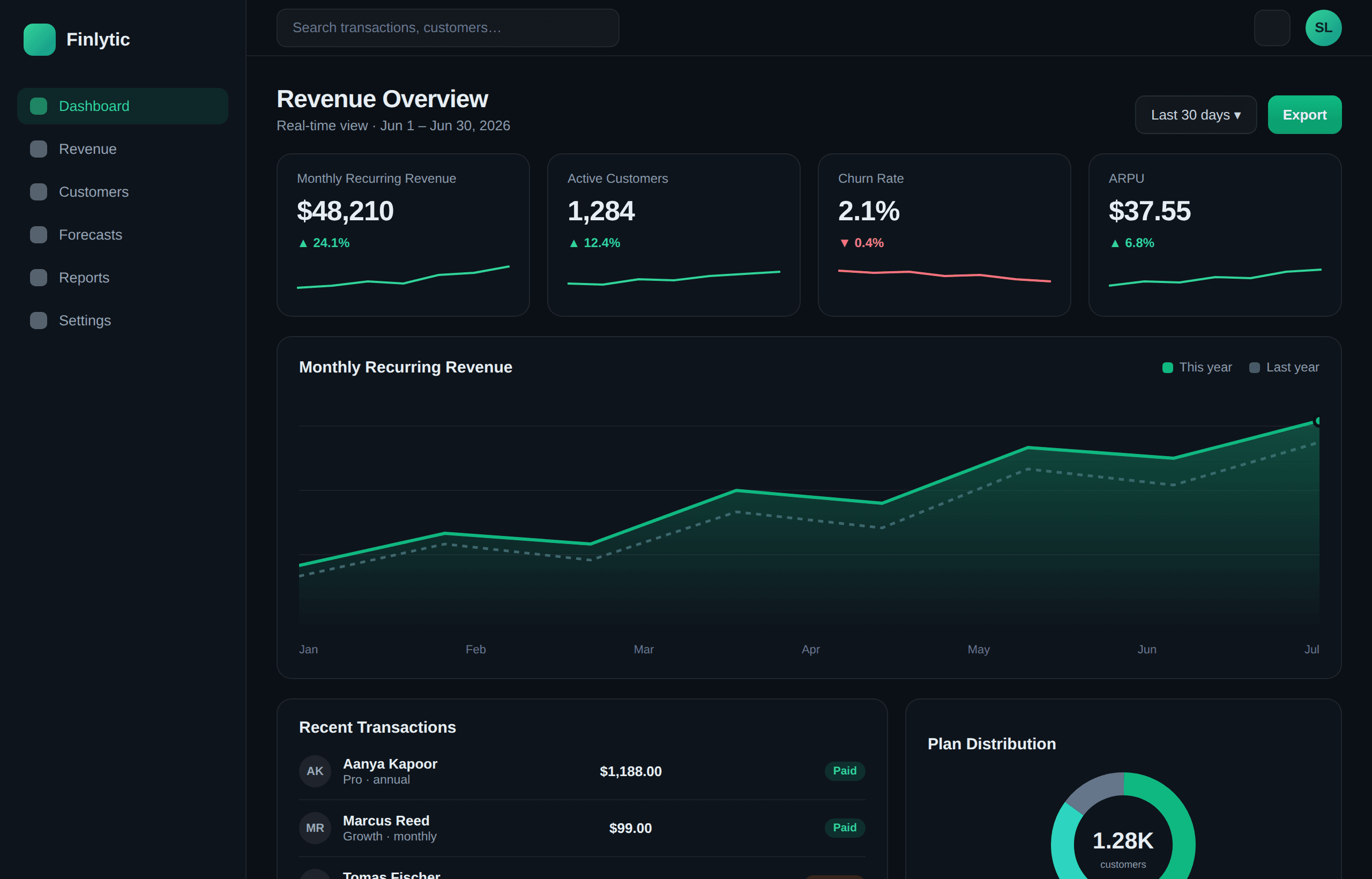Image resolution: width=1372 pixels, height=879 pixels.
Task: Click the 6.8% ARPU change value
Action: point(1139,243)
